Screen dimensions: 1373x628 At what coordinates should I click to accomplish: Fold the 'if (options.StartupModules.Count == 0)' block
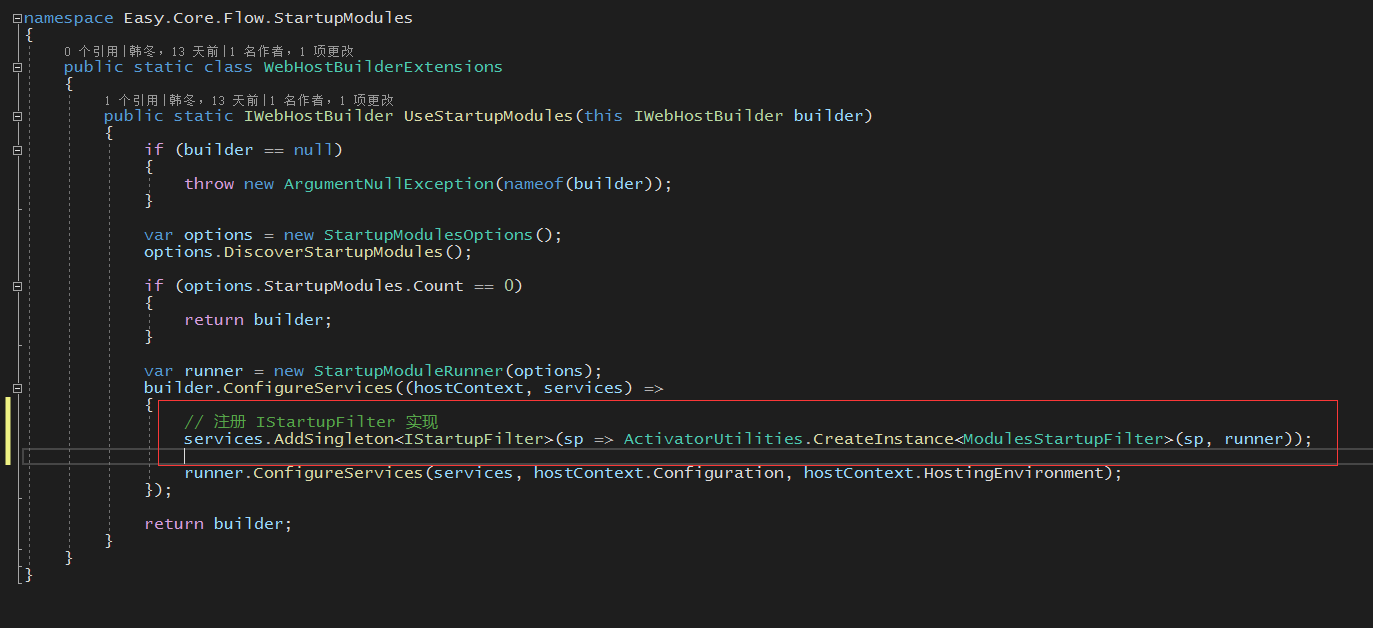pos(18,286)
